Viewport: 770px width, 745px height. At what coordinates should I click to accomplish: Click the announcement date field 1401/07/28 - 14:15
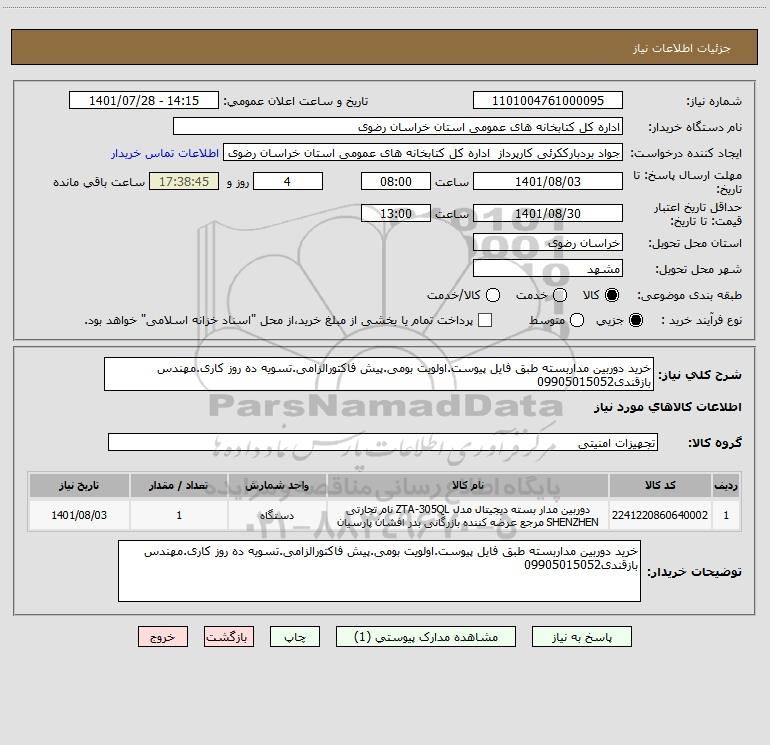point(144,101)
